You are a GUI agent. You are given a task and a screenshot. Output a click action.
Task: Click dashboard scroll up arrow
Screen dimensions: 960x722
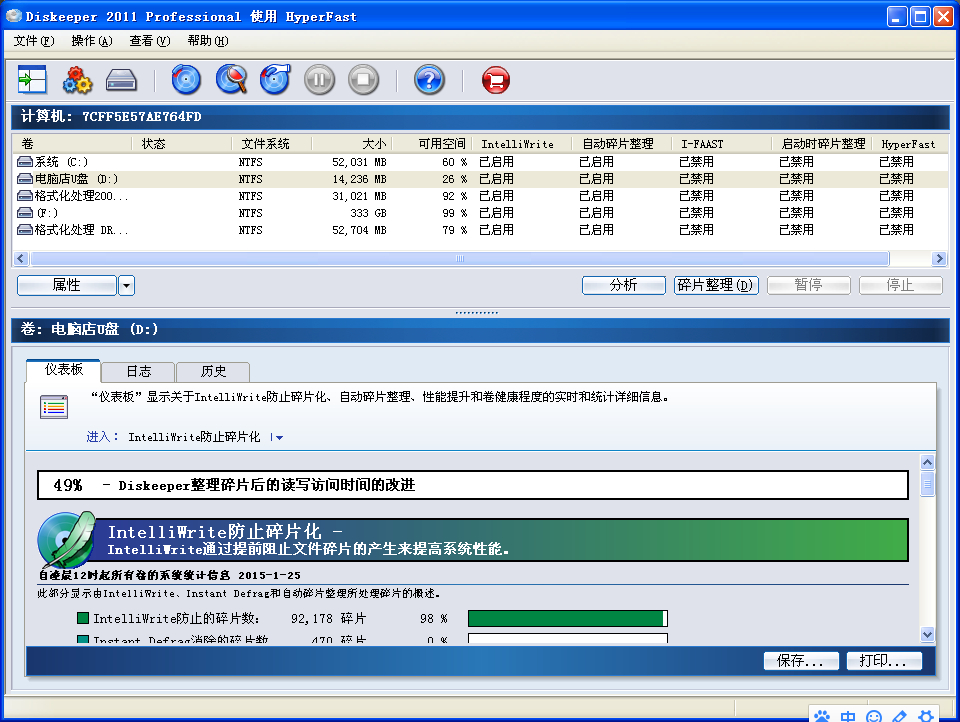point(928,462)
